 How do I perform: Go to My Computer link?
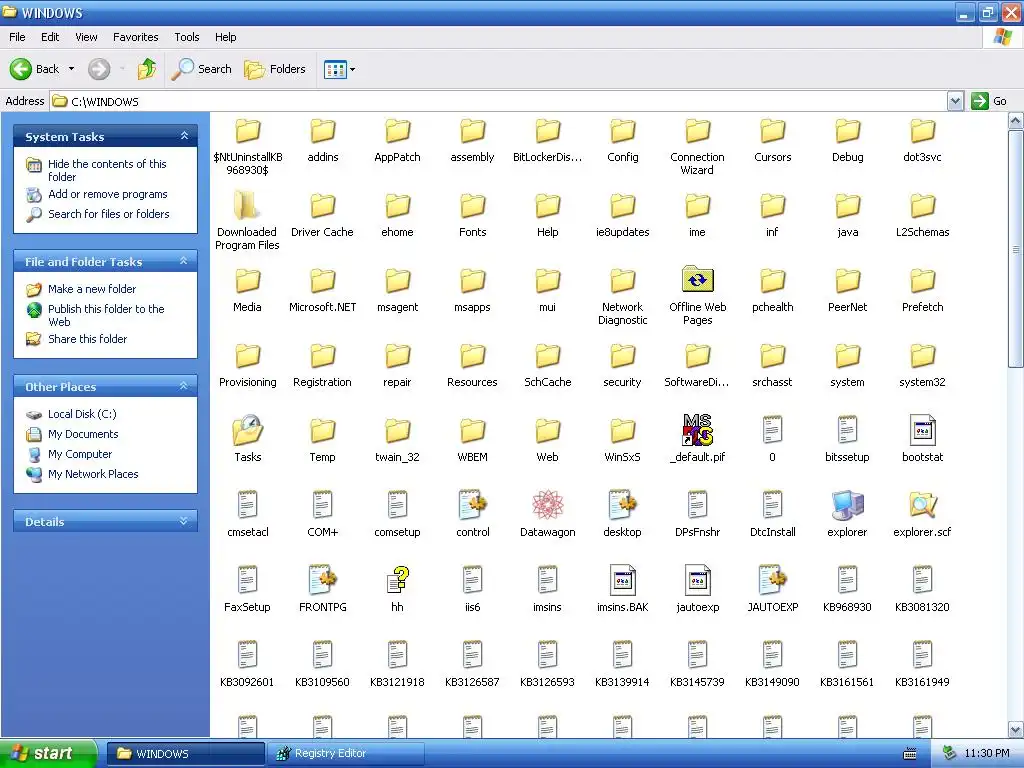tap(80, 454)
